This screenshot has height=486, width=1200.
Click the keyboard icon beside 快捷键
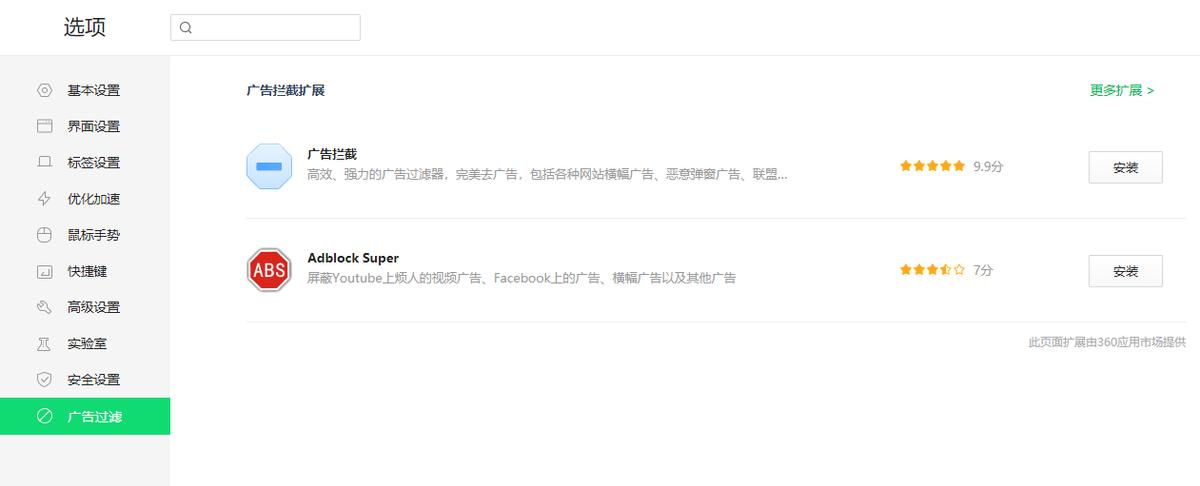tap(44, 271)
